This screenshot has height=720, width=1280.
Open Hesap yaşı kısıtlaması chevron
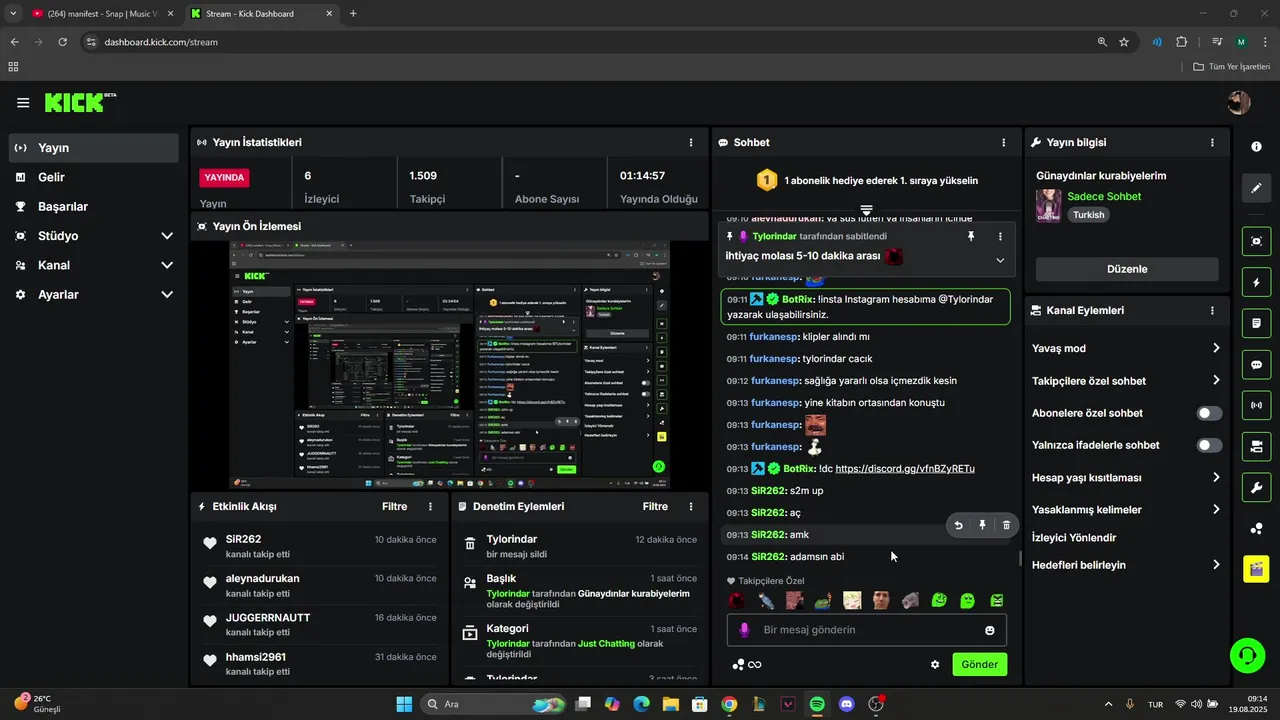1216,478
